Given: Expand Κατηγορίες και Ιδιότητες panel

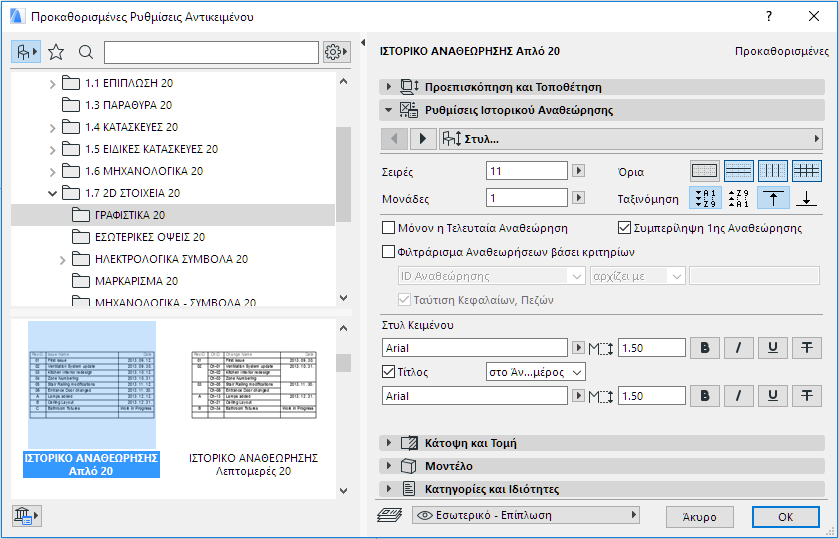Looking at the screenshot, I should 389,489.
